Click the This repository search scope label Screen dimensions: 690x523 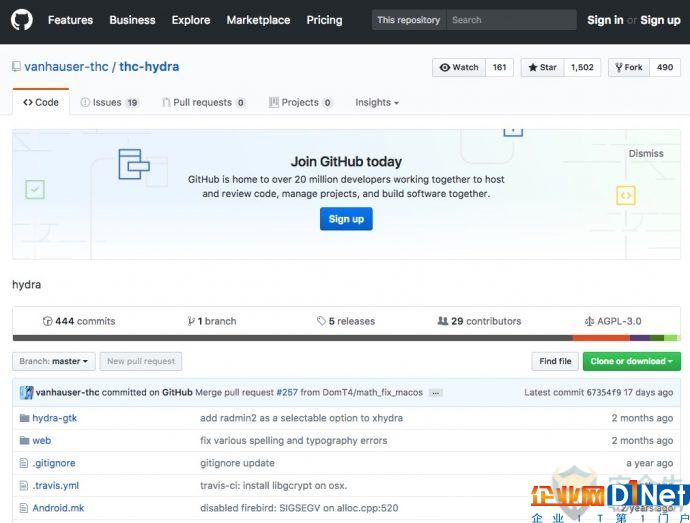[x=409, y=20]
